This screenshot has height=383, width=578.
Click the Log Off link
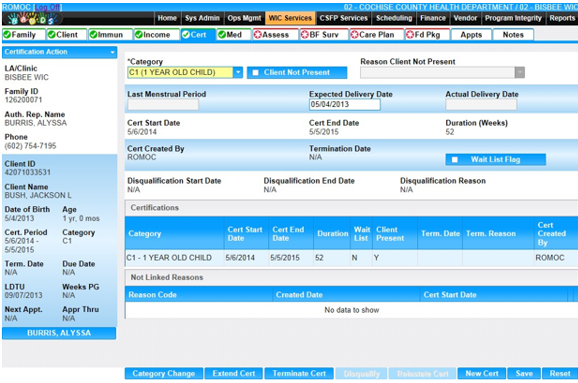[47, 7]
